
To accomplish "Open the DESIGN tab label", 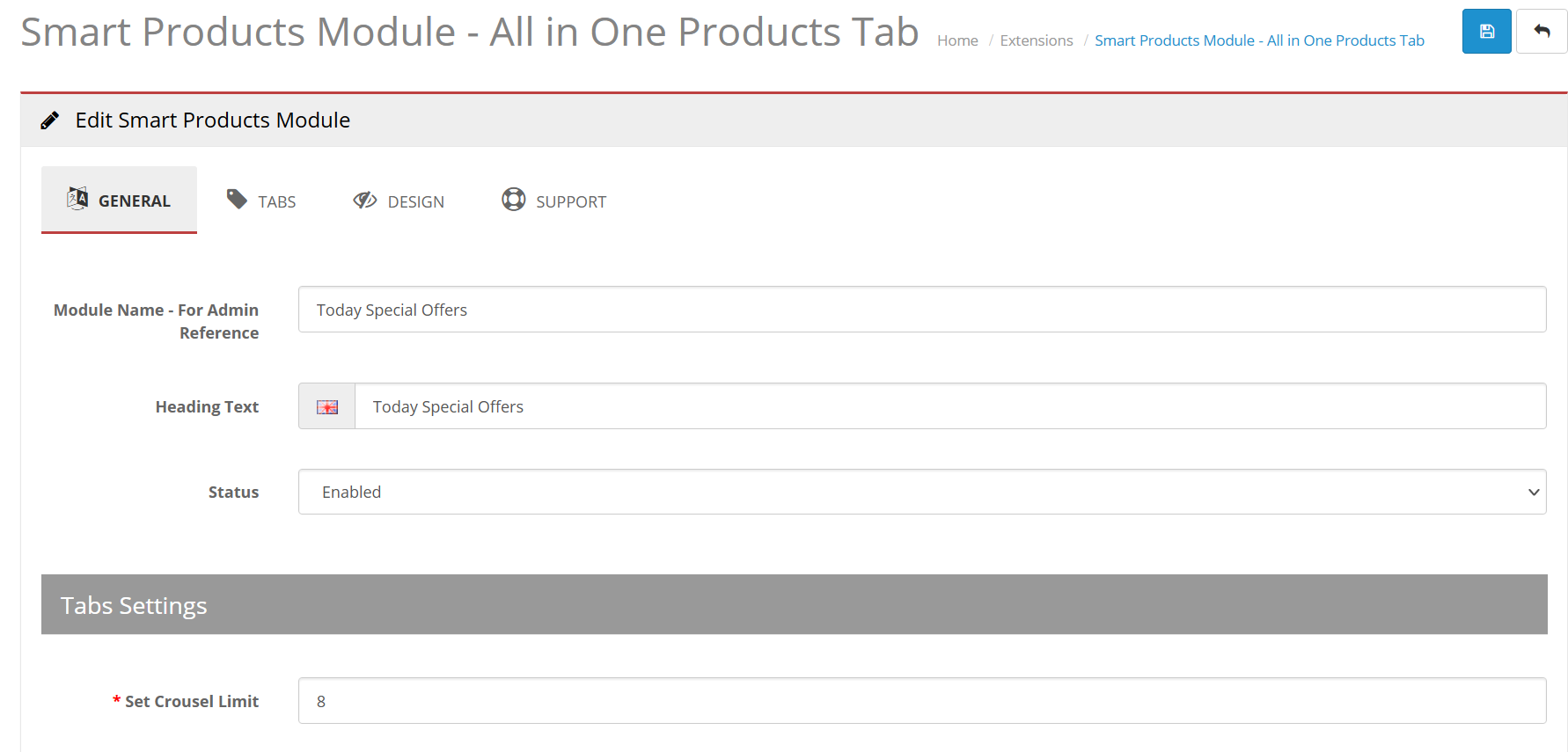I will [x=415, y=202].
